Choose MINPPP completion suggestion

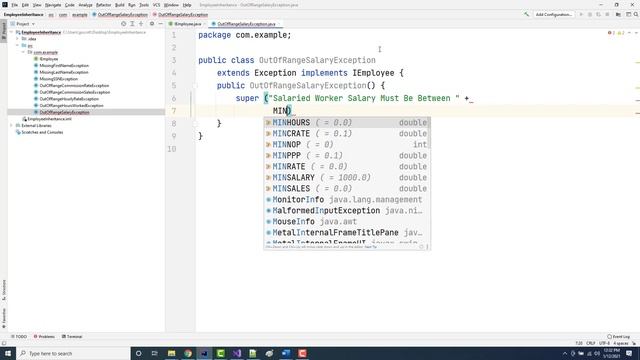pos(347,156)
